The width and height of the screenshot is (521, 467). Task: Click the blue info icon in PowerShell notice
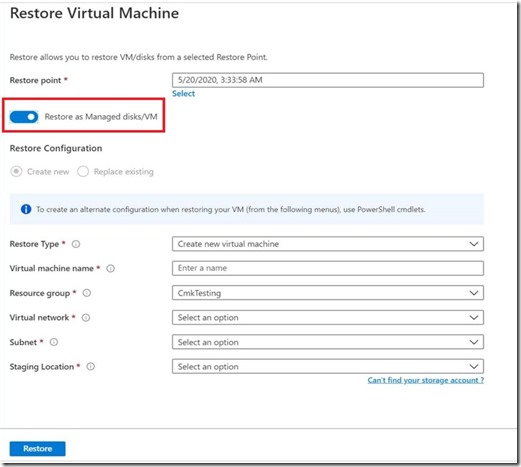coord(26,209)
